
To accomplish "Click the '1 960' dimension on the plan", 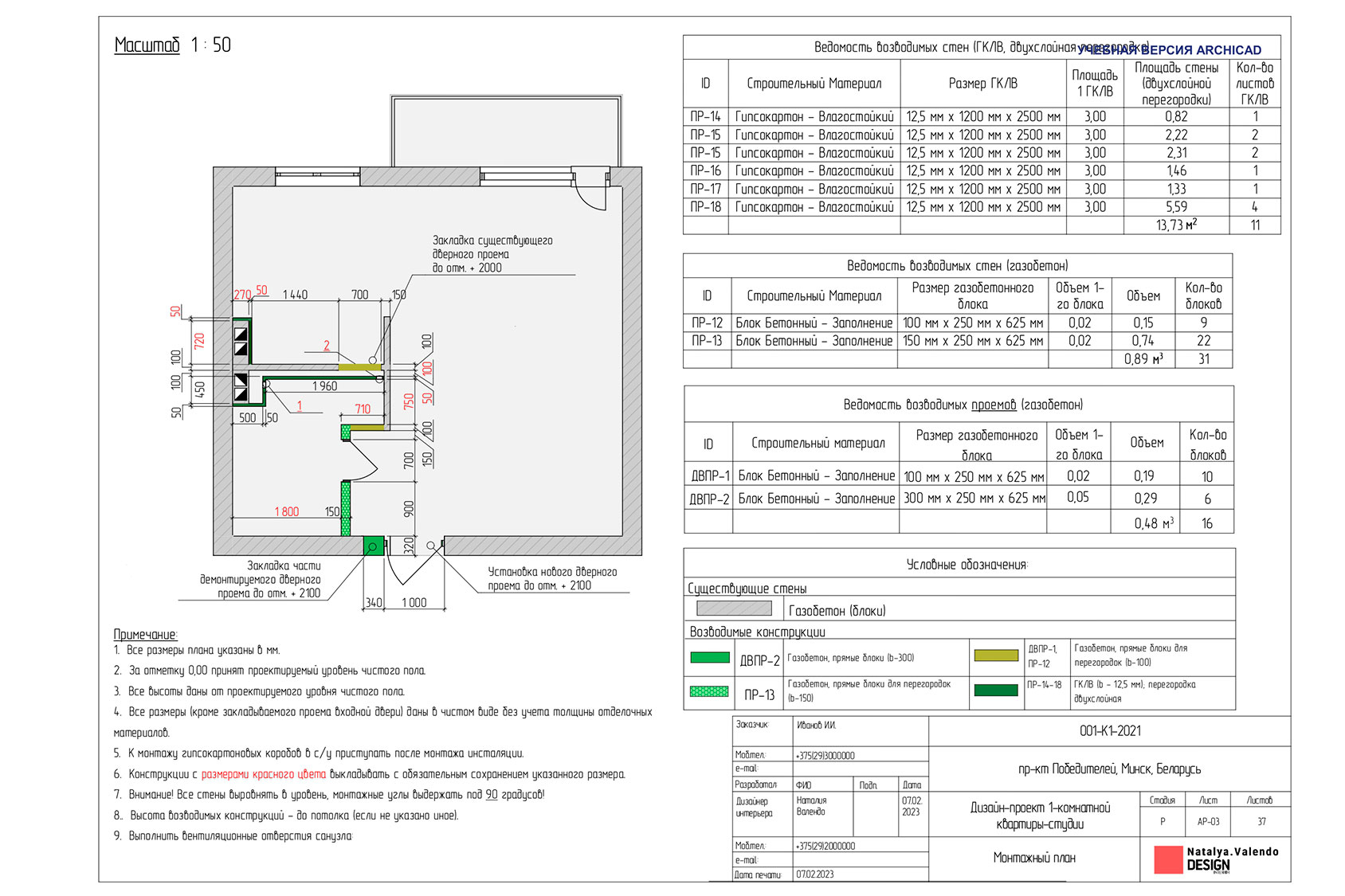I will click(325, 386).
